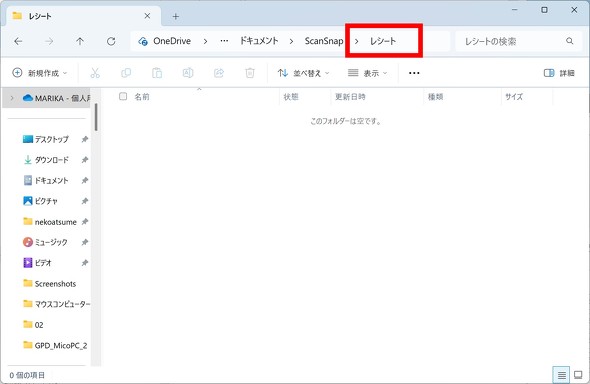Viewport: 590px width, 384px height.
Task: Add a new tab with plus button
Action: coord(175,17)
